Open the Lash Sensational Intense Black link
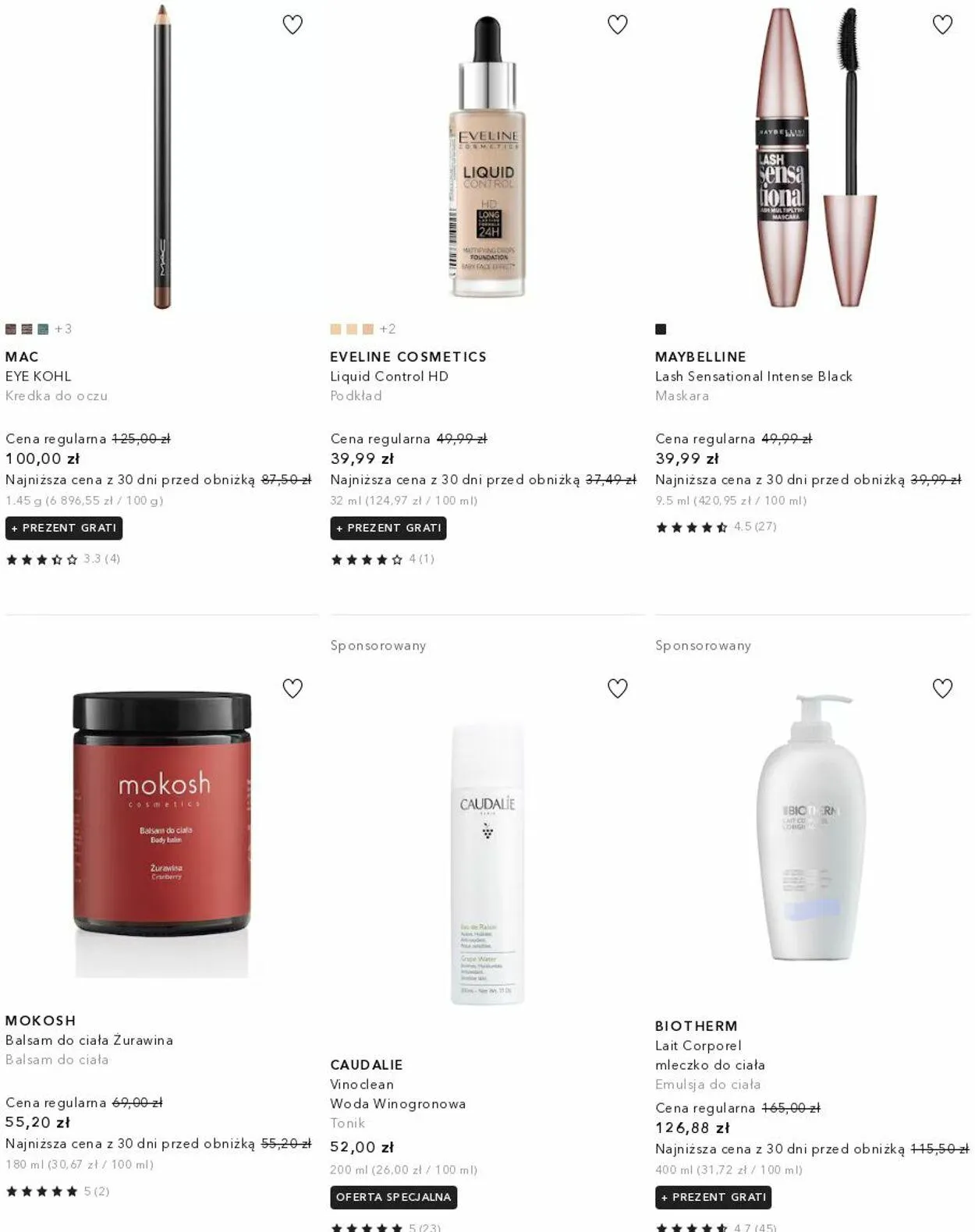The width and height of the screenshot is (975, 1232). tap(753, 376)
